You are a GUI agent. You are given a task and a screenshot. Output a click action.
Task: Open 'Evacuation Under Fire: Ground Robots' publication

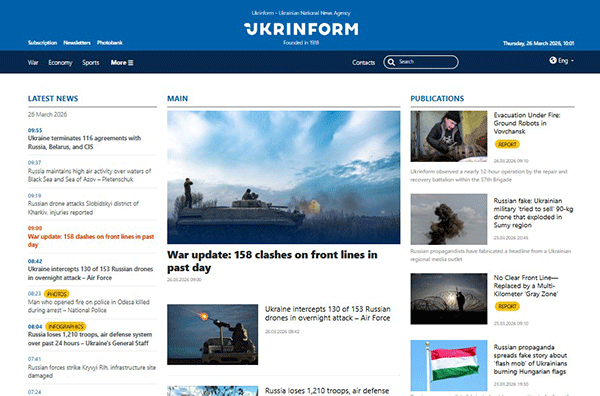click(527, 123)
